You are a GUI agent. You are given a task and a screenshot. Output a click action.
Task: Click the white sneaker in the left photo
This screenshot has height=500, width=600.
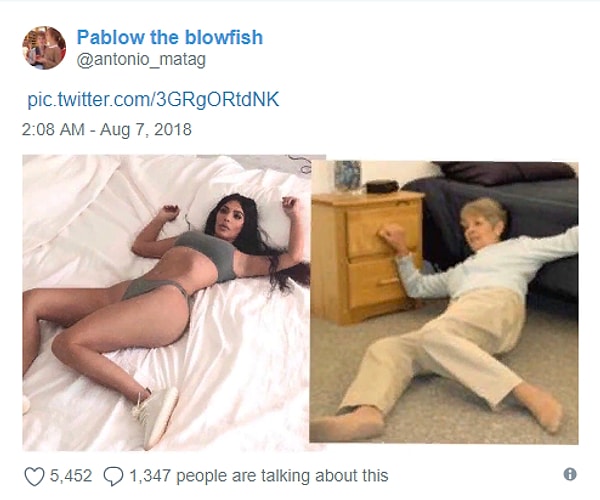point(157,416)
